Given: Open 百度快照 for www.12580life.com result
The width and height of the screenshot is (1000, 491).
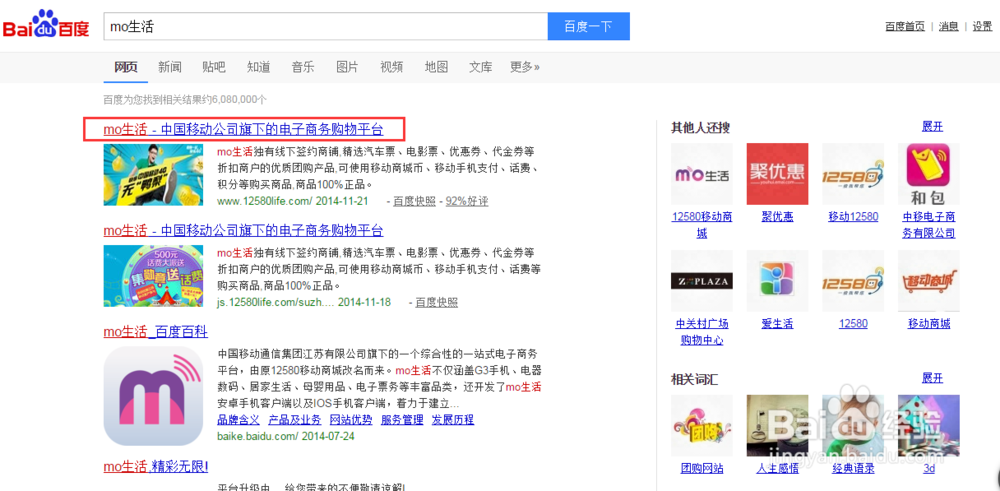Looking at the screenshot, I should pyautogui.click(x=414, y=201).
